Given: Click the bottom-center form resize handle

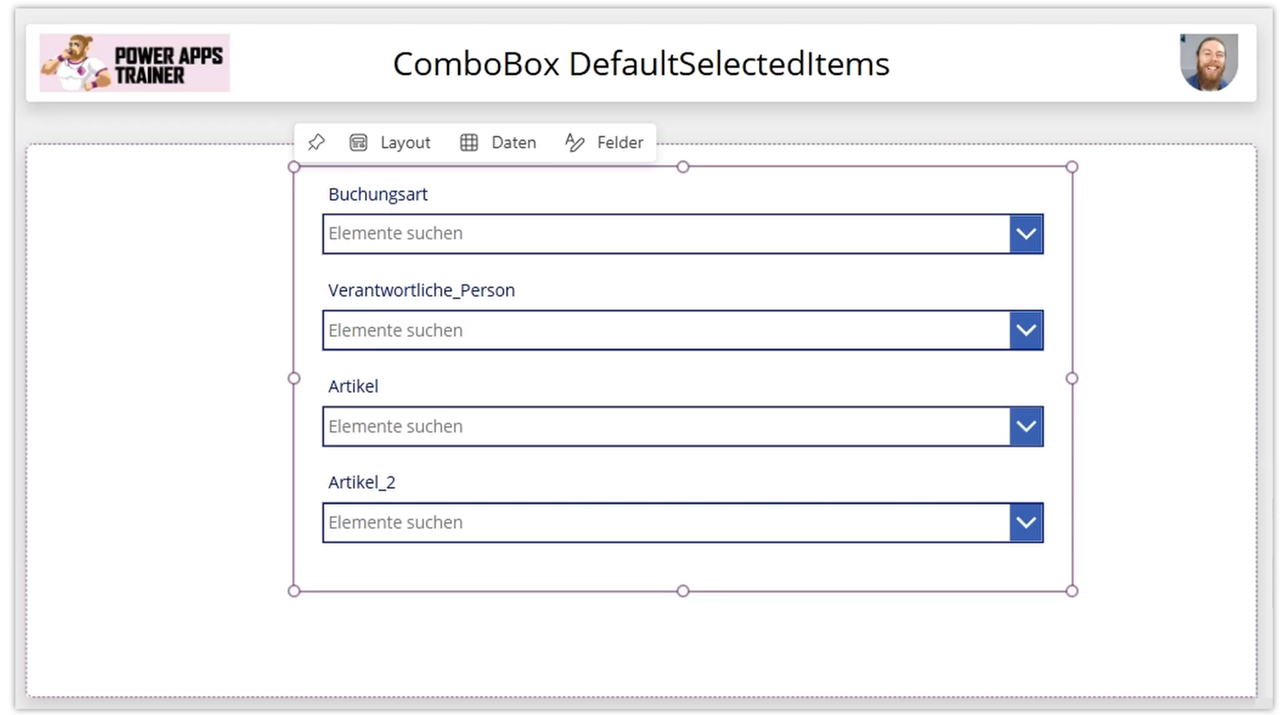Looking at the screenshot, I should 683,591.
